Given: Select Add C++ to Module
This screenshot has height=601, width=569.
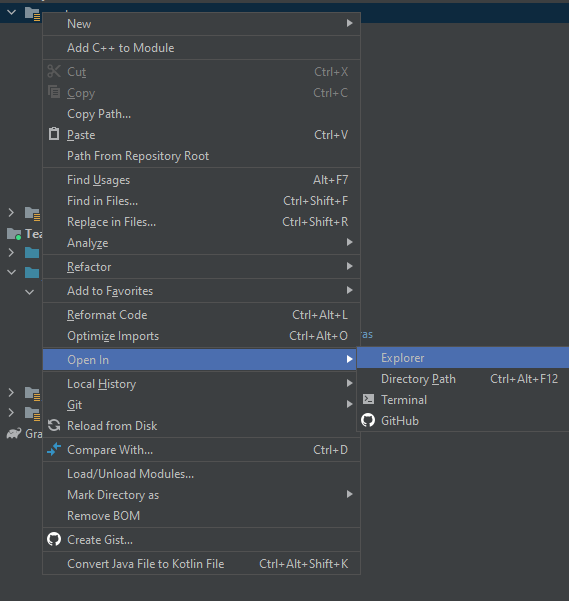Looking at the screenshot, I should pos(201,48).
